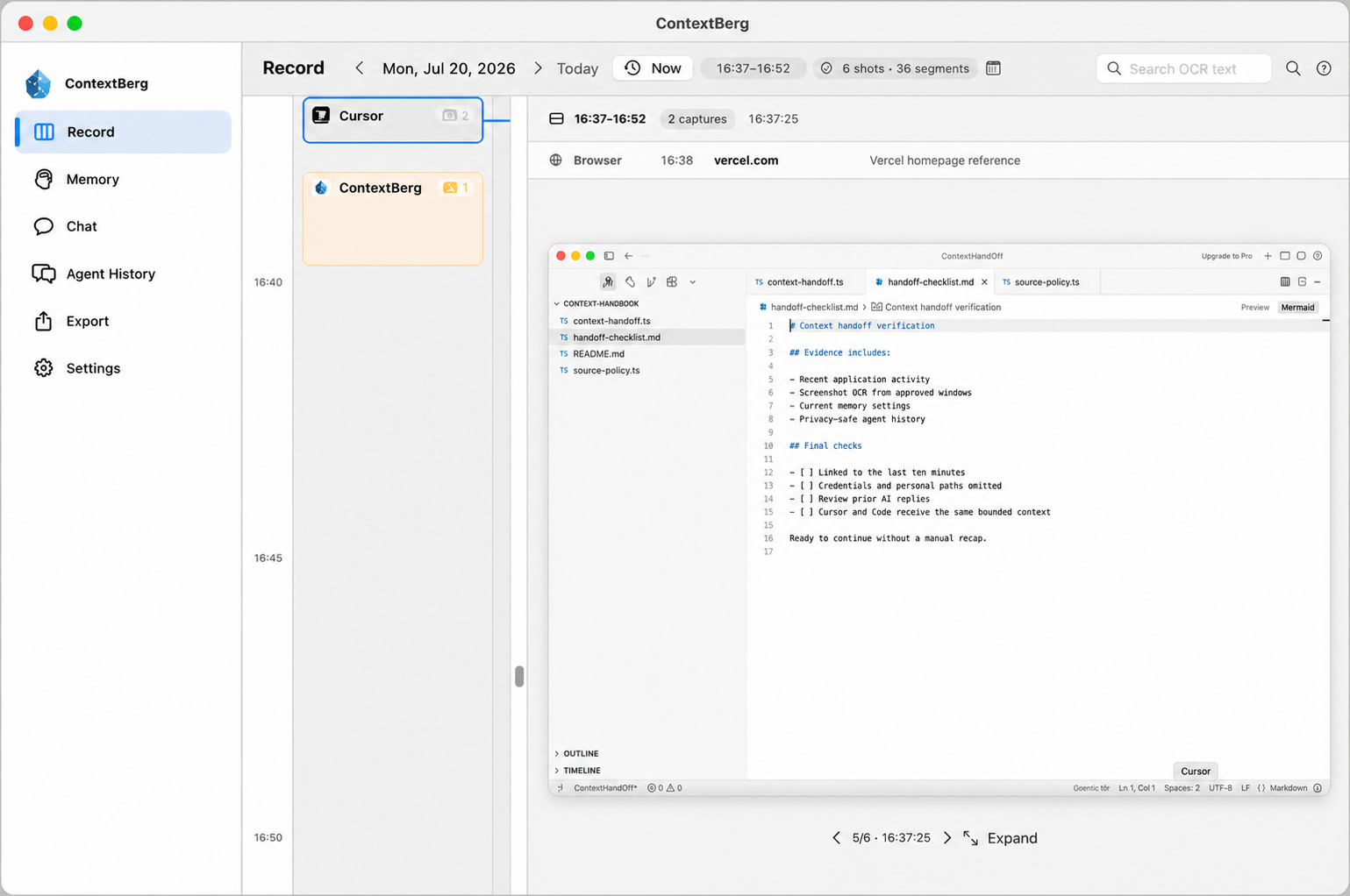
Task: Open the calendar picker icon
Action: [993, 68]
